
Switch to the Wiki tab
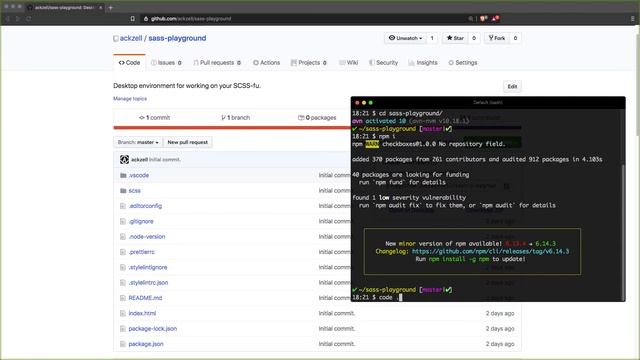coord(349,62)
